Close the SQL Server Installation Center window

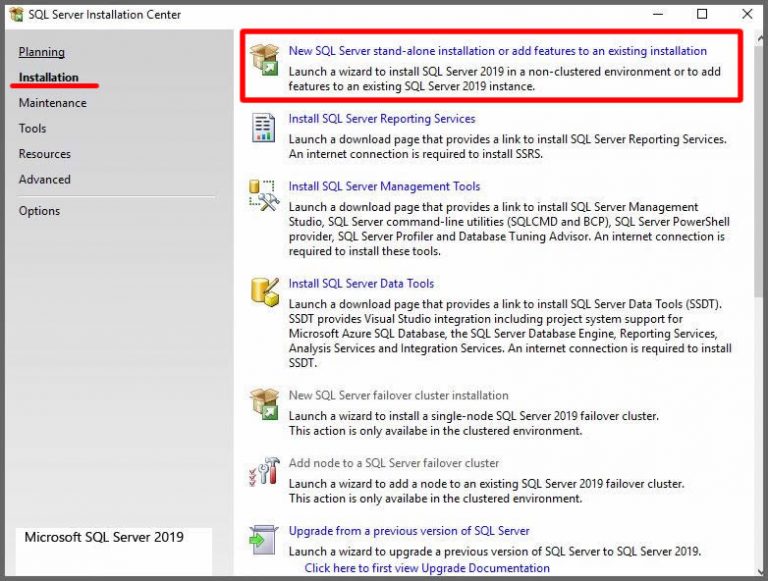point(747,14)
